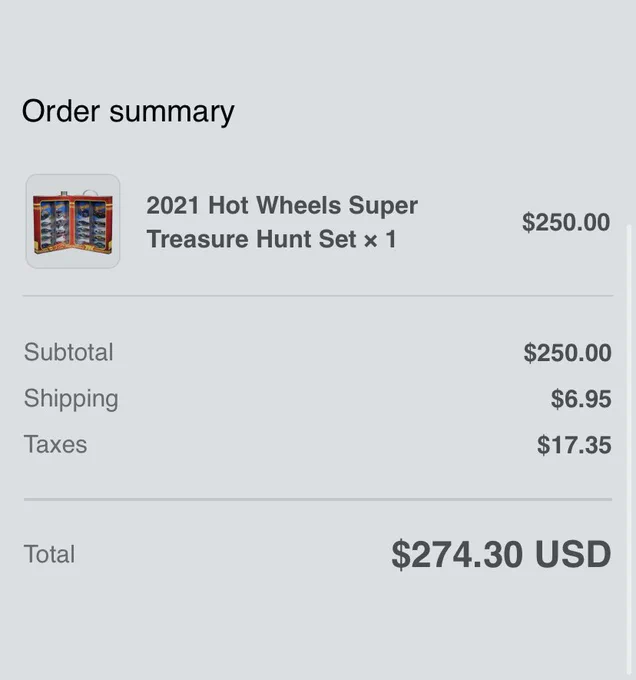The width and height of the screenshot is (636, 680).
Task: Click the vertical scrollbar on the right edge
Action: tap(629, 451)
